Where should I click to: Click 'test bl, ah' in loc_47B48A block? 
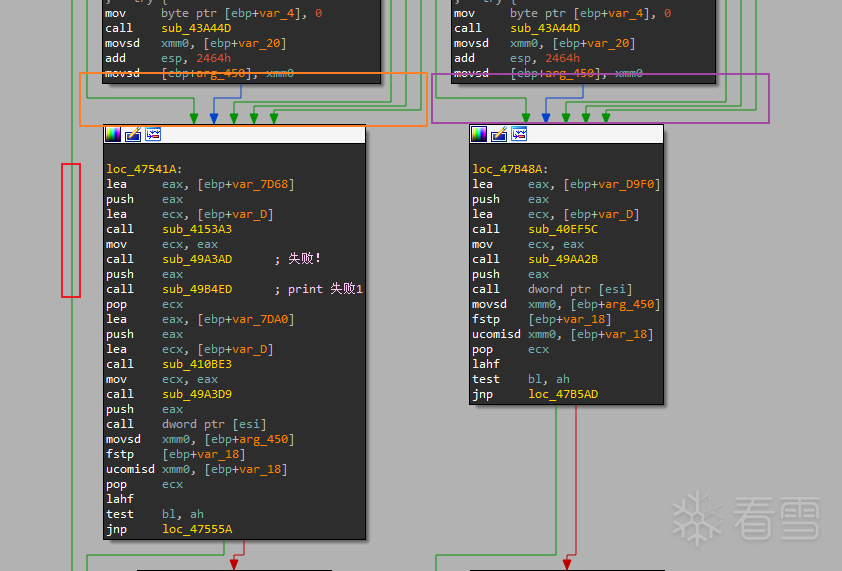(x=521, y=379)
